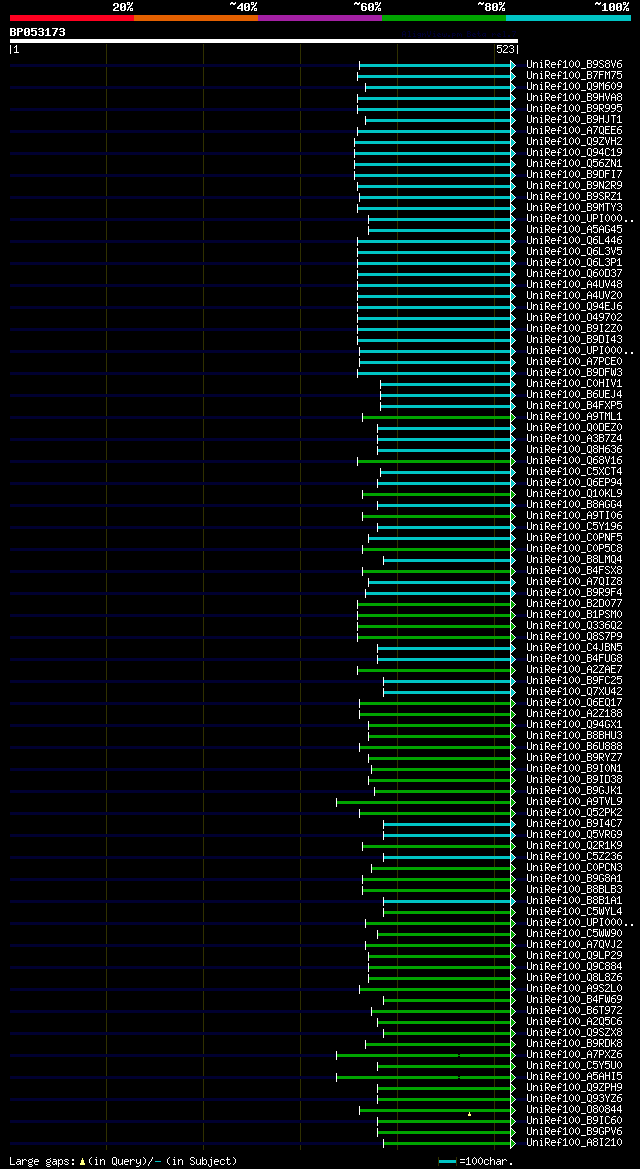Select the UniRef100_B8LMQ4 label
This screenshot has height=1169, width=640.
[x=574, y=559]
